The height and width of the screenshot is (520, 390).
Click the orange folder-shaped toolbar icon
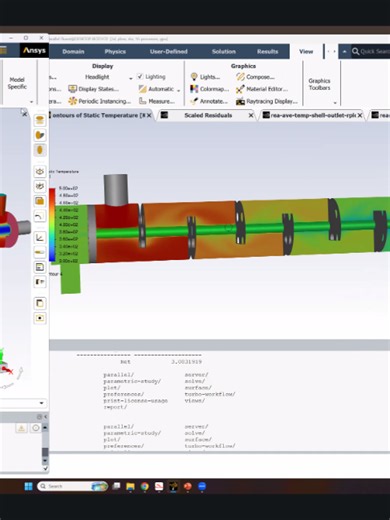pos(40,201)
